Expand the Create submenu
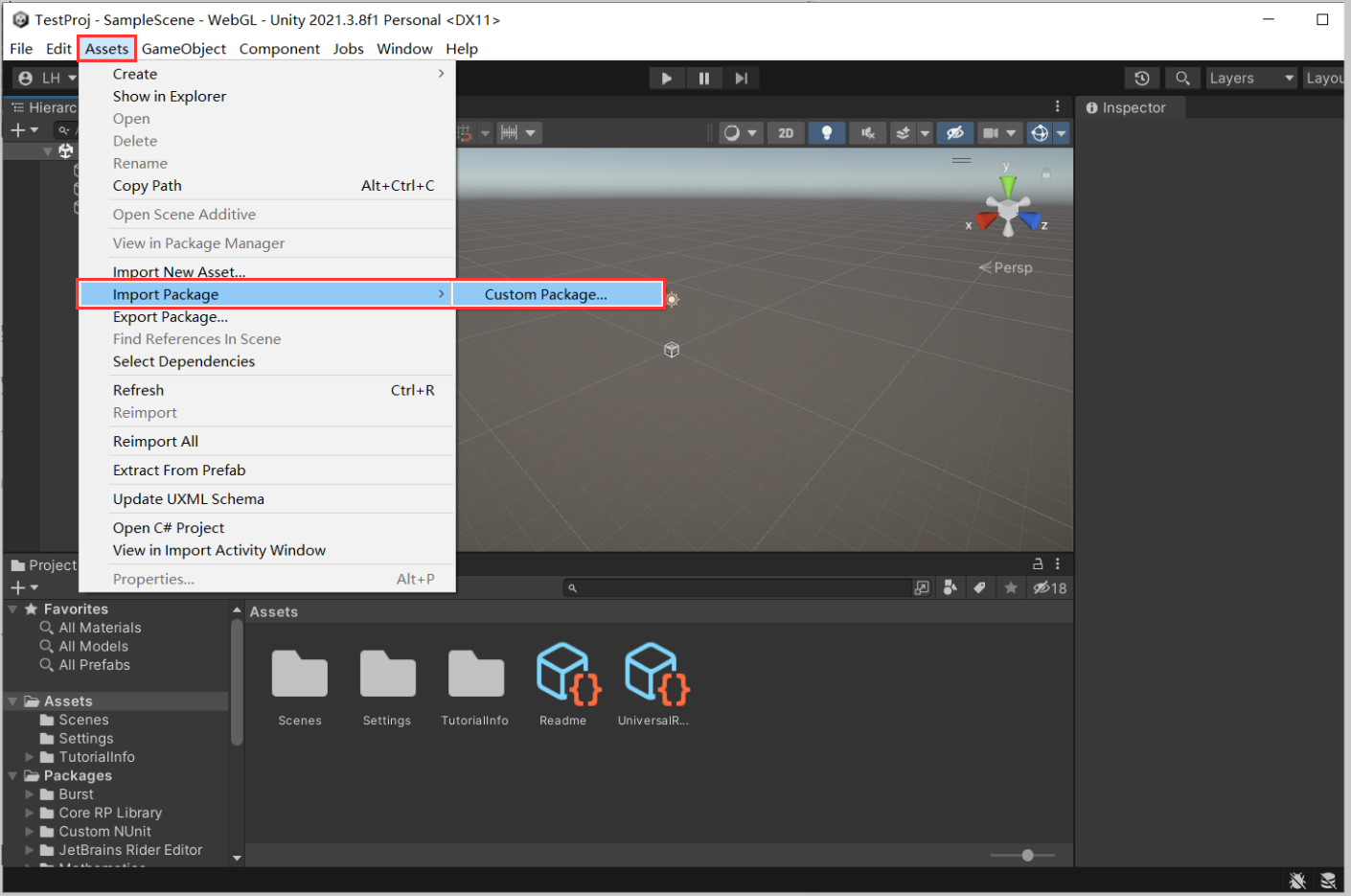Viewport: 1351px width, 896px height. tap(266, 74)
